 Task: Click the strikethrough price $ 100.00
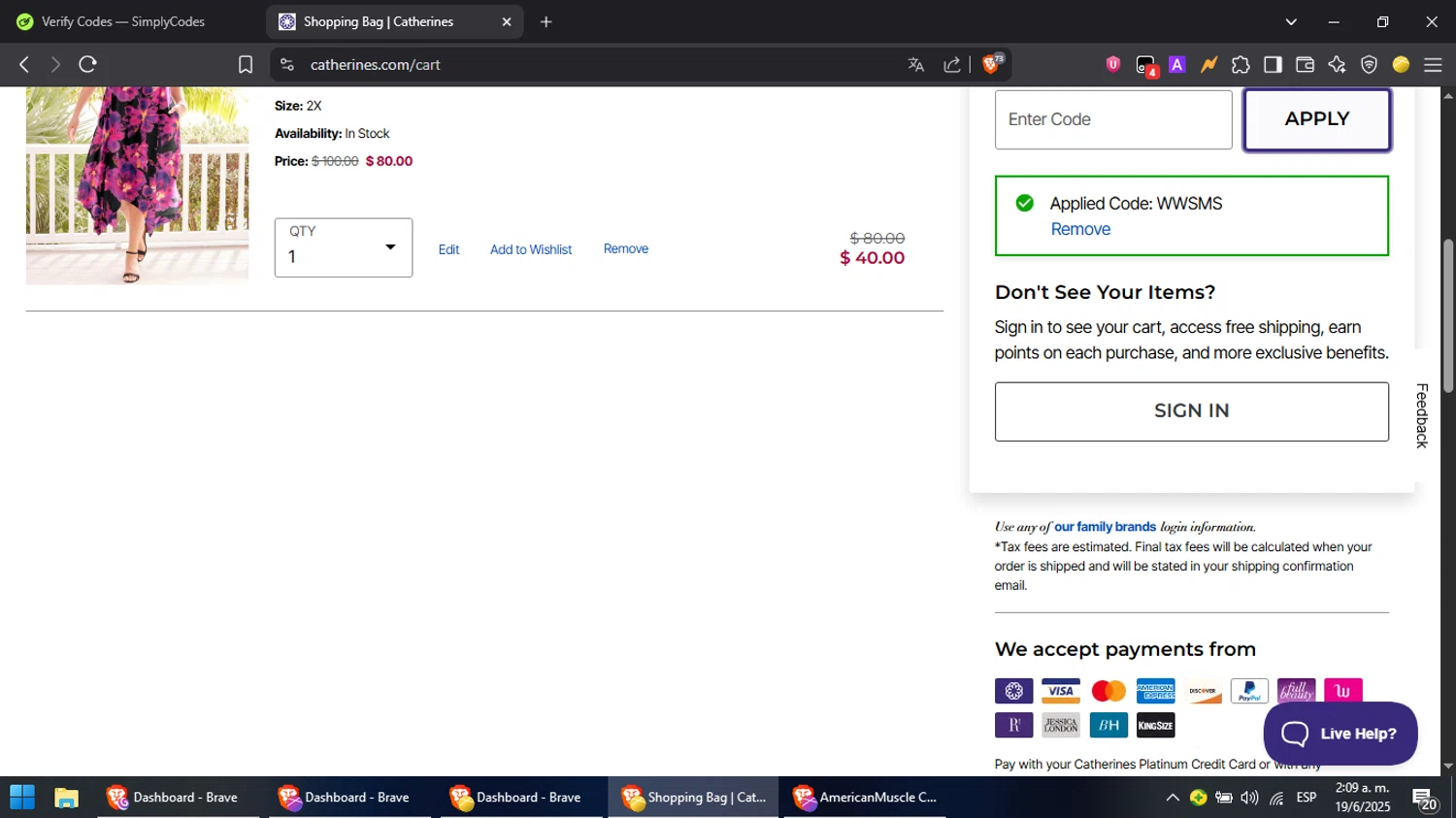[x=335, y=161]
